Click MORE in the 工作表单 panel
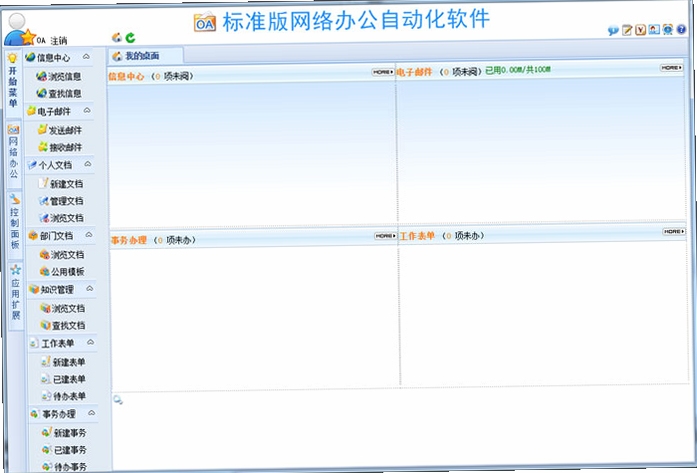The height and width of the screenshot is (473, 697). tap(674, 231)
